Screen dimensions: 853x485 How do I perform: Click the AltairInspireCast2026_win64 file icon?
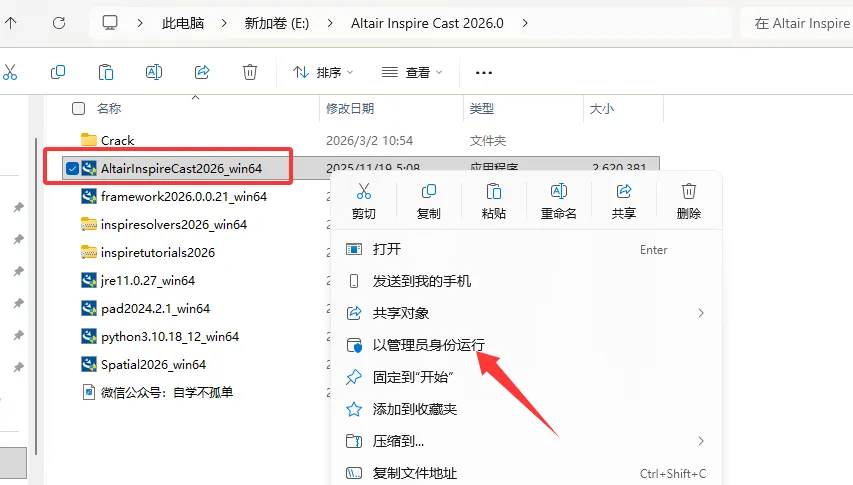coord(89,169)
